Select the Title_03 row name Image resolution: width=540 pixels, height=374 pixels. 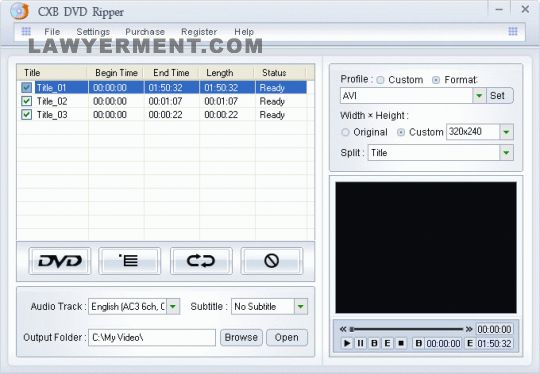tap(52, 115)
